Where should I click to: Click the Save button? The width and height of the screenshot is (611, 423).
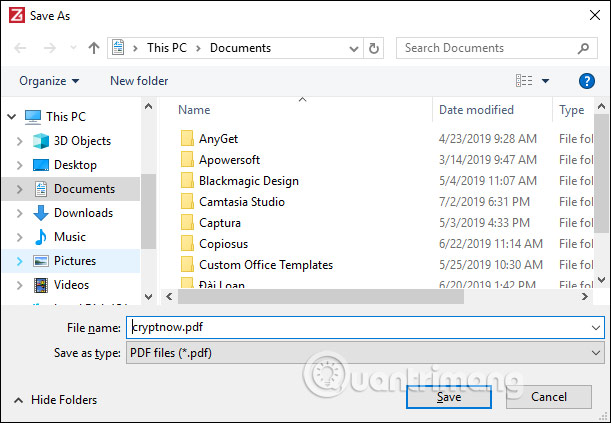click(x=449, y=397)
